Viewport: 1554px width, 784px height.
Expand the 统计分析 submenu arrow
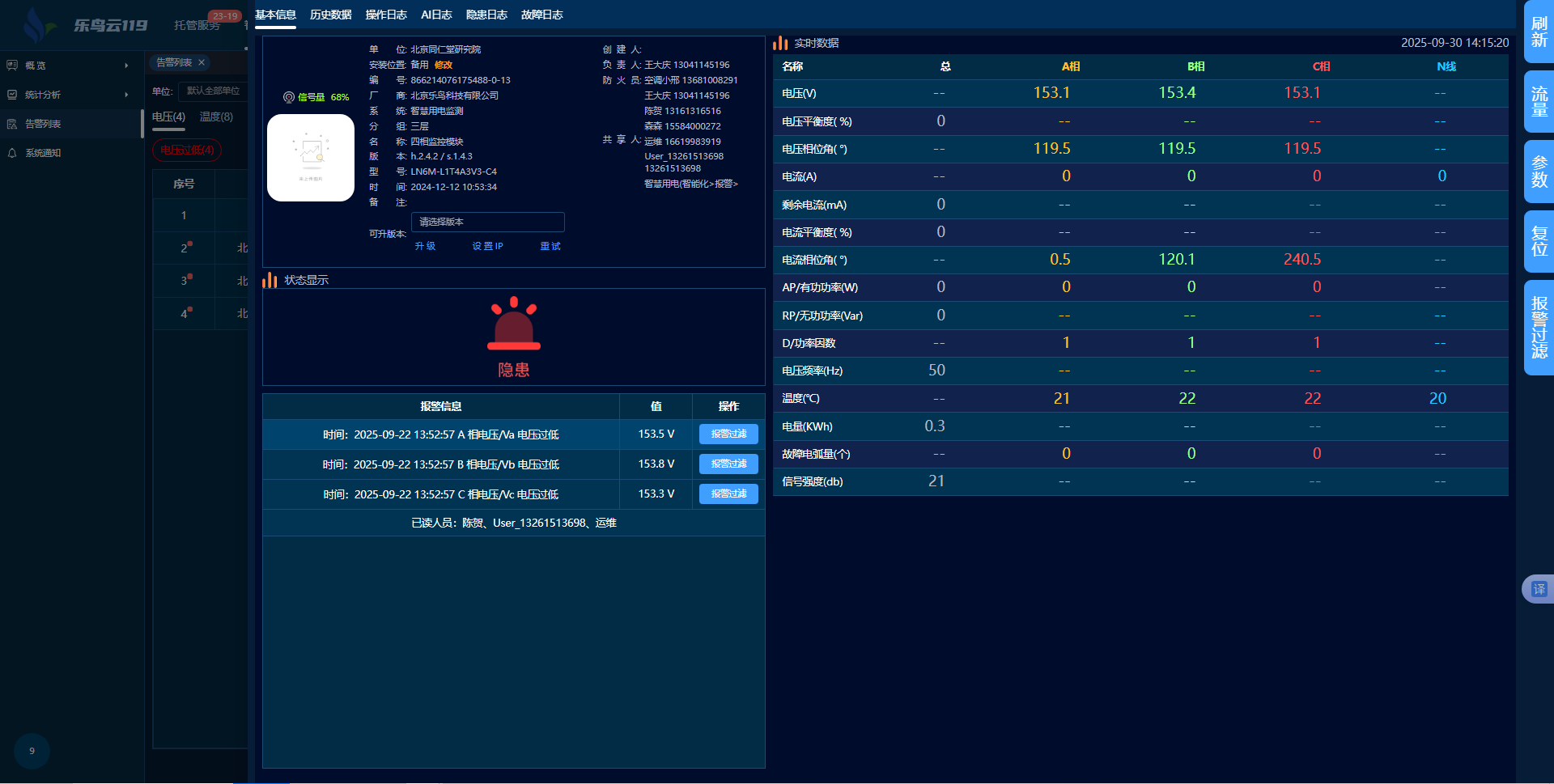[126, 95]
